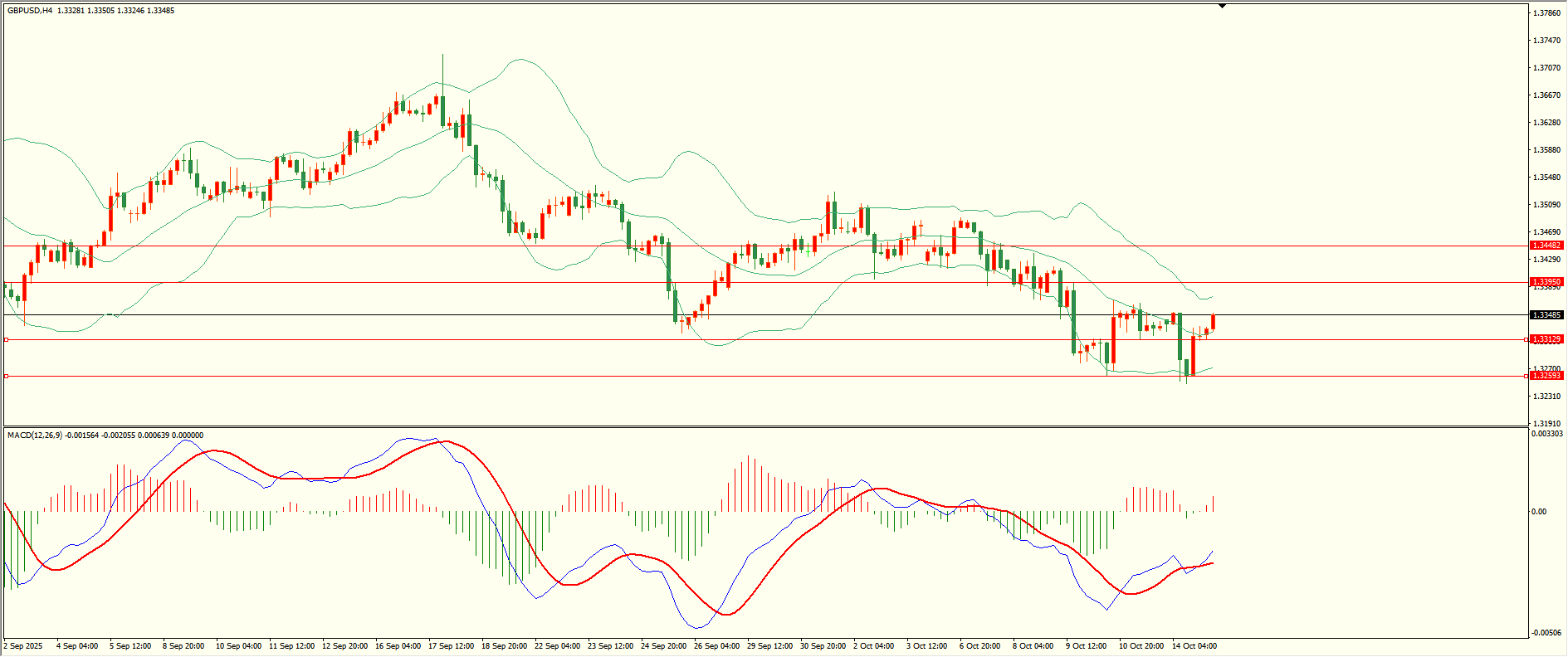Click the GBPUSD,H4 symbol title text
The width and height of the screenshot is (1568, 657).
click(30, 11)
